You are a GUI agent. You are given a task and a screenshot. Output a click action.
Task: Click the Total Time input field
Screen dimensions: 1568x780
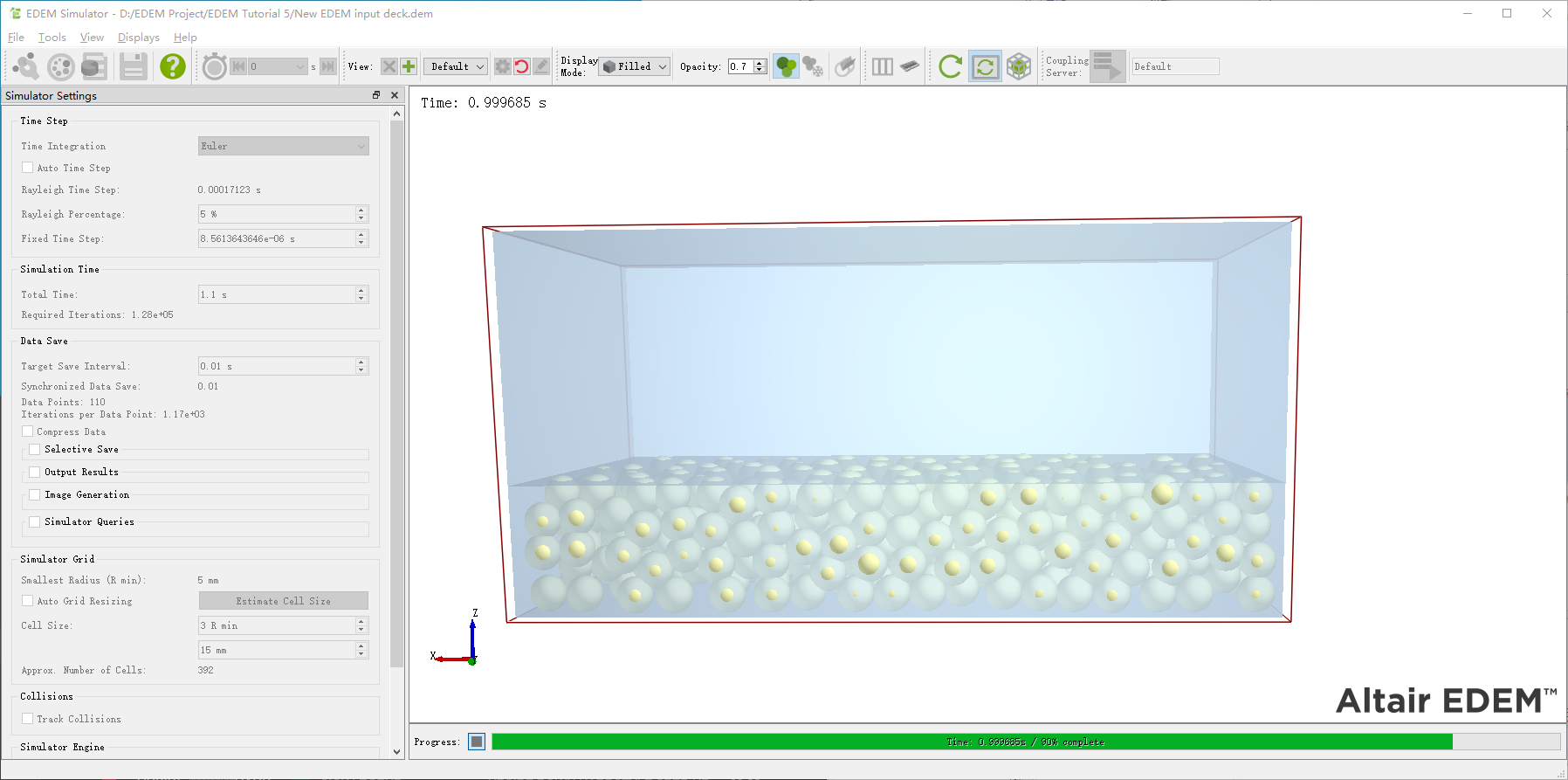click(276, 294)
